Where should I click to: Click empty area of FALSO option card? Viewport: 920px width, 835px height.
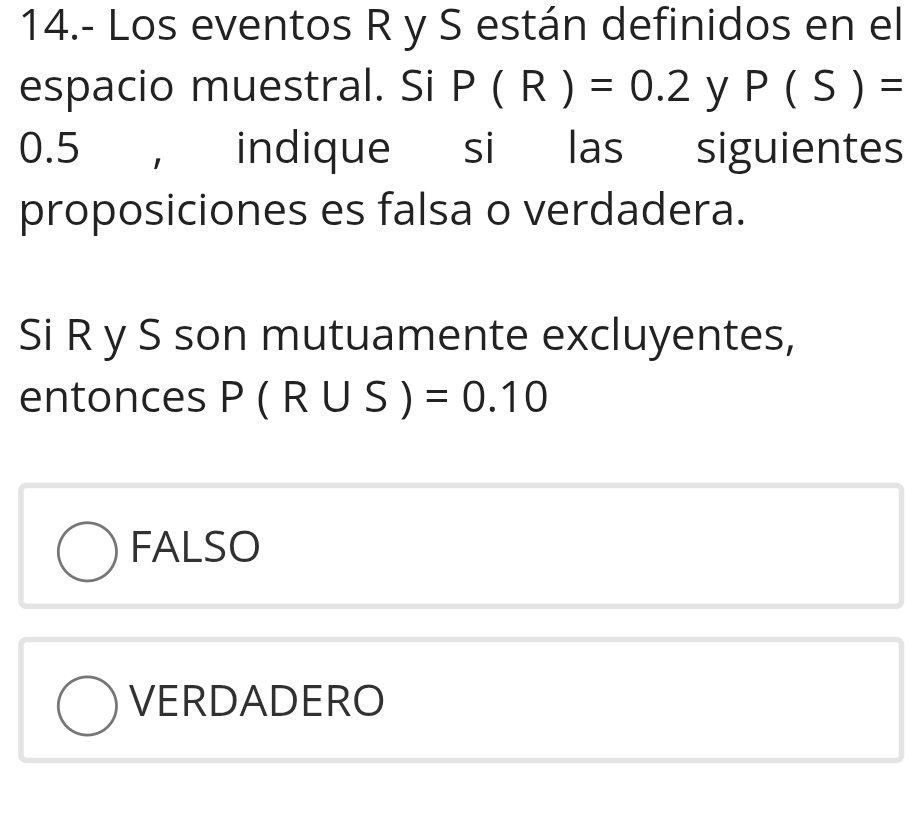pyautogui.click(x=600, y=546)
